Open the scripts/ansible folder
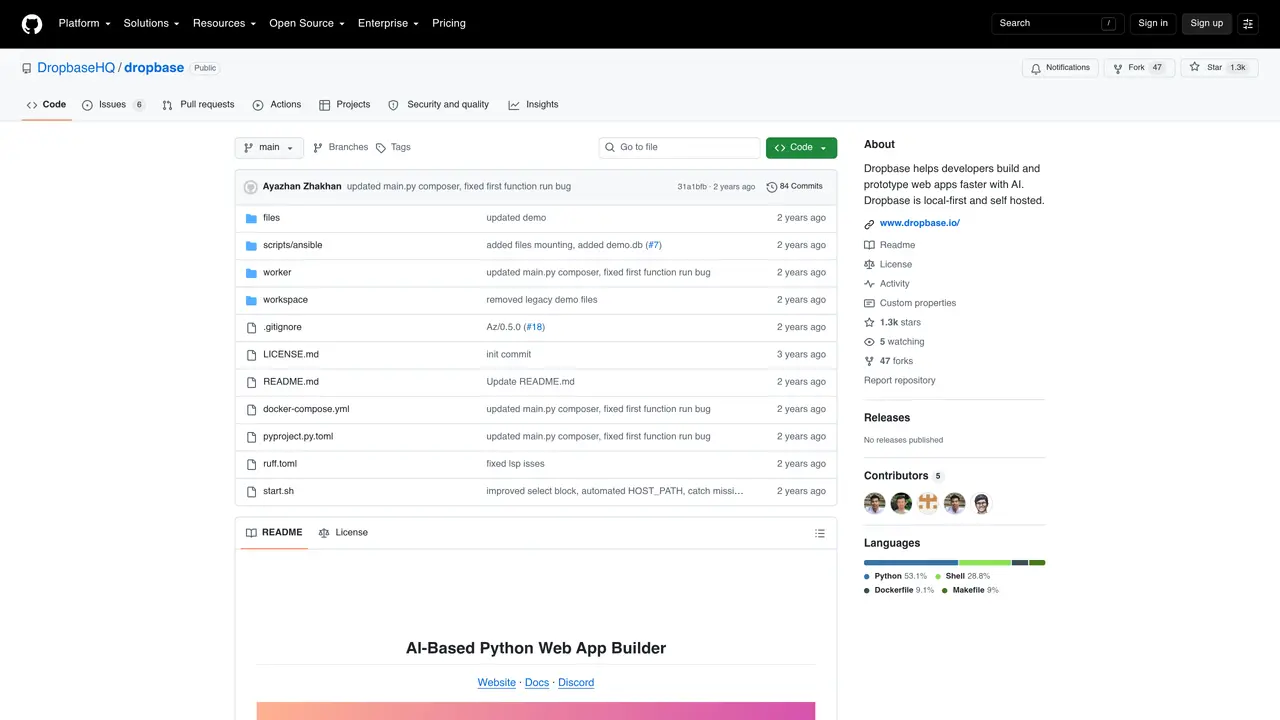Screen dimensions: 1280x720 click(x=293, y=245)
